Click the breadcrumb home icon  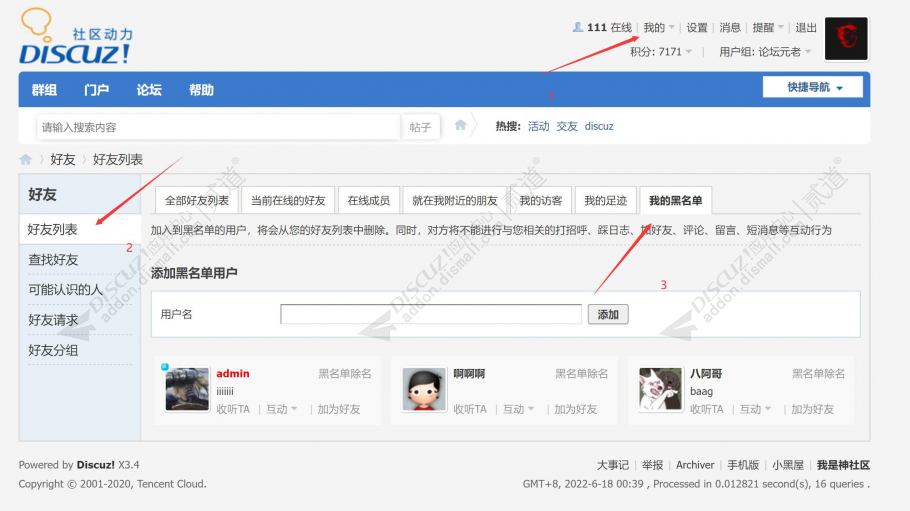[26, 159]
